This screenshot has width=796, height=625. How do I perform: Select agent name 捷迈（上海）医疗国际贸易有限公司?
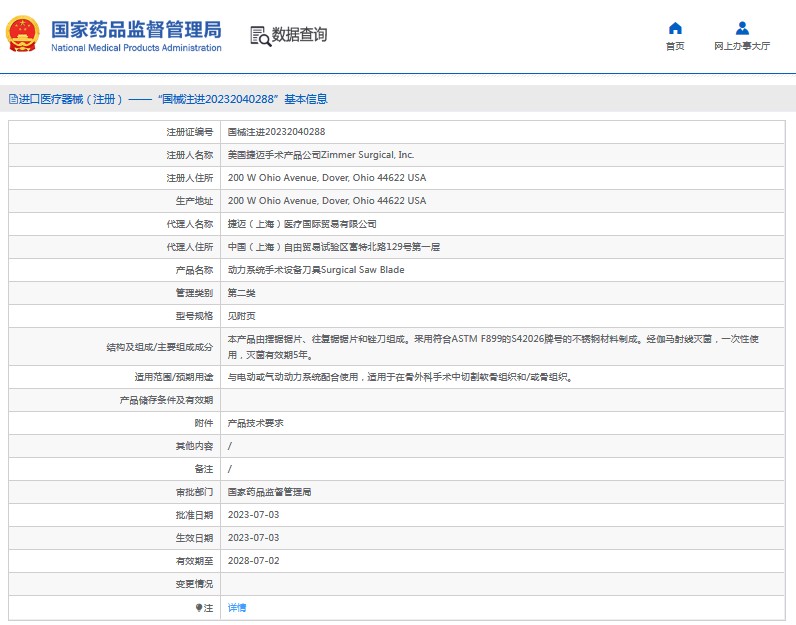(302, 224)
